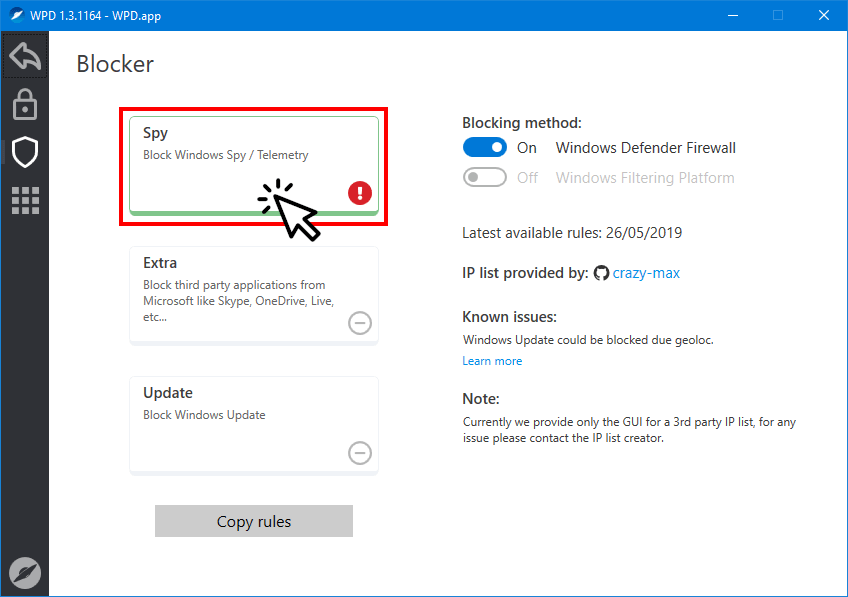Screen dimensions: 848x597
Task: Click 'Windows Update could be blocked due geoloc.' text
Action: (x=588, y=340)
